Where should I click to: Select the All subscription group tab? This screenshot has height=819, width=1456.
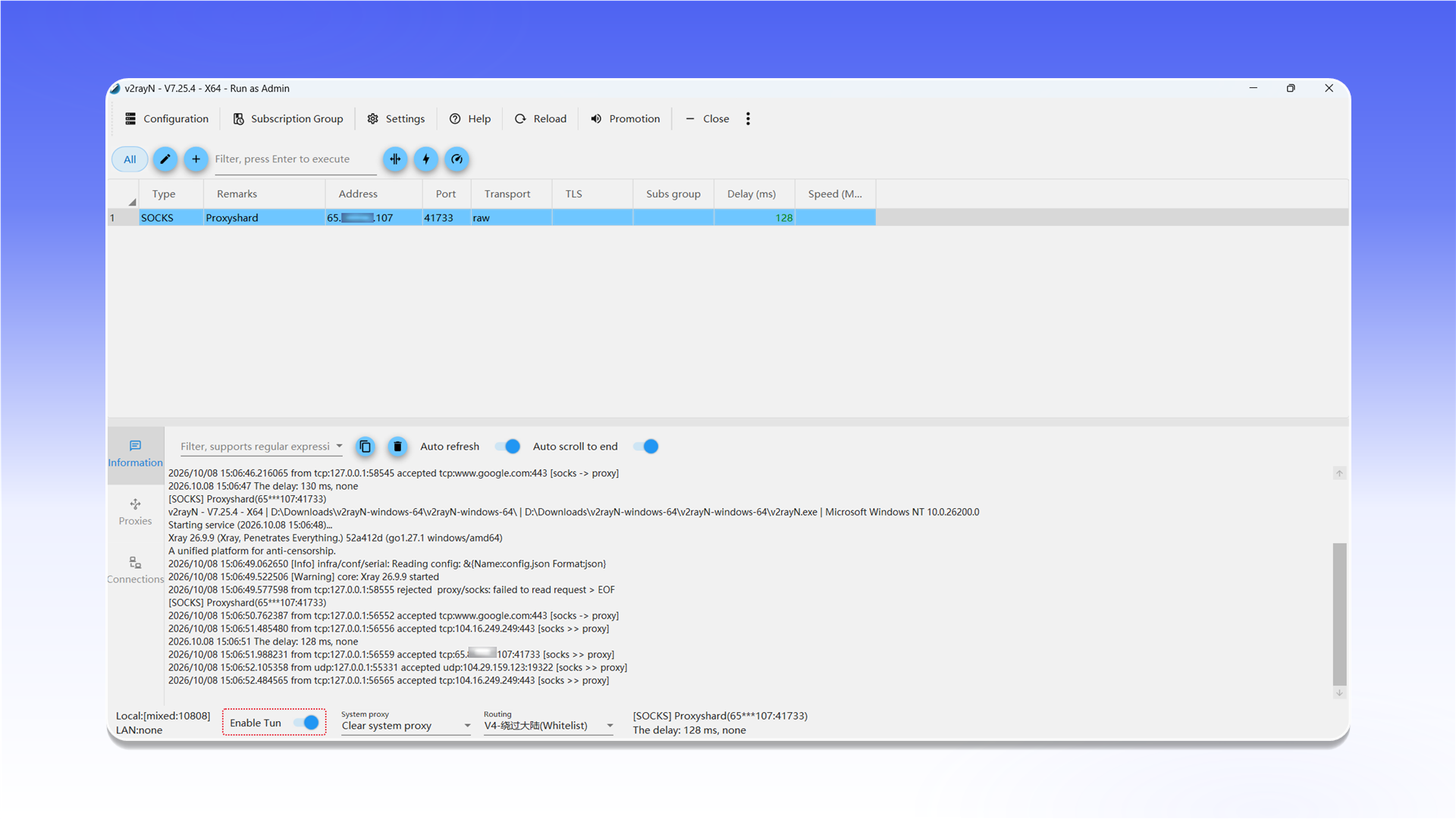[x=130, y=159]
